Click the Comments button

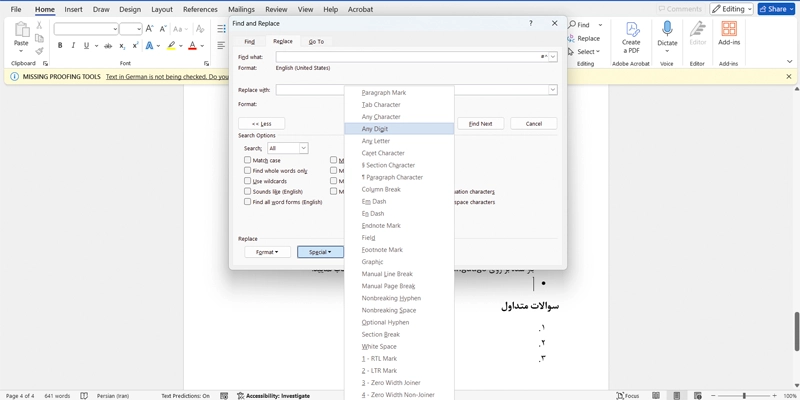680,9
